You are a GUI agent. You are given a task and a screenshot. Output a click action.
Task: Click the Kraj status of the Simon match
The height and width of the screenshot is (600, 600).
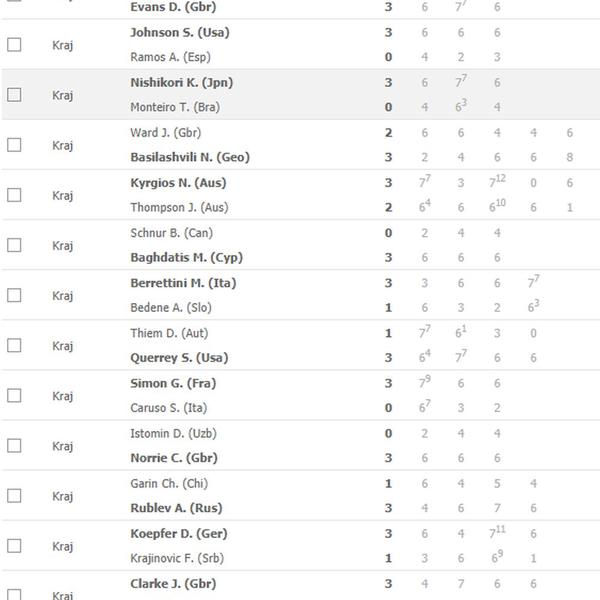(x=63, y=396)
